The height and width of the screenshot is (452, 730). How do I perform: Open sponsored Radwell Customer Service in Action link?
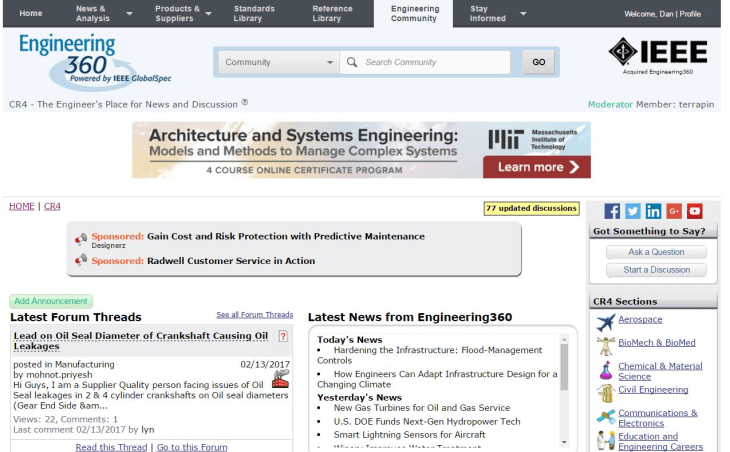[231, 261]
